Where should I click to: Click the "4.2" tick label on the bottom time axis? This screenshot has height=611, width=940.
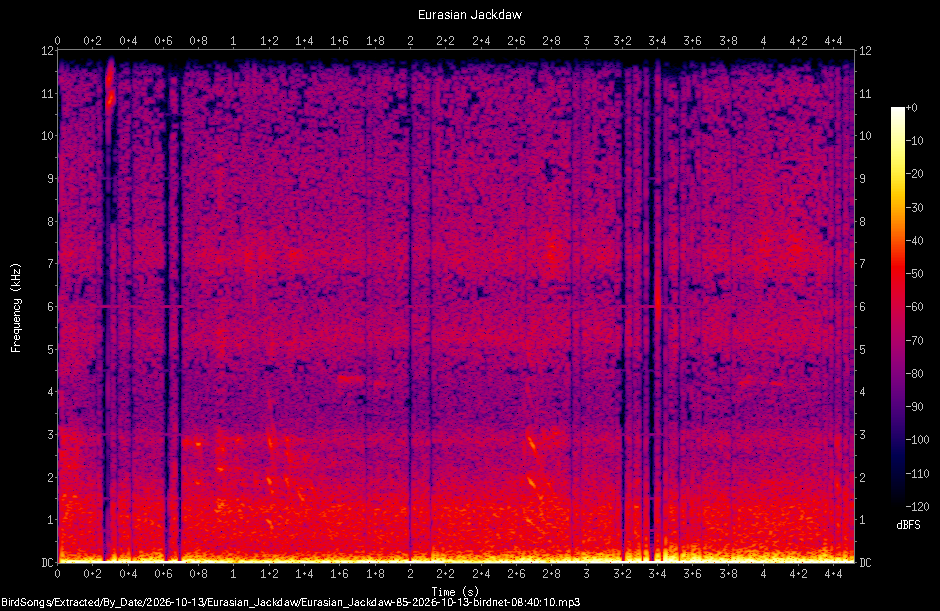coord(799,574)
